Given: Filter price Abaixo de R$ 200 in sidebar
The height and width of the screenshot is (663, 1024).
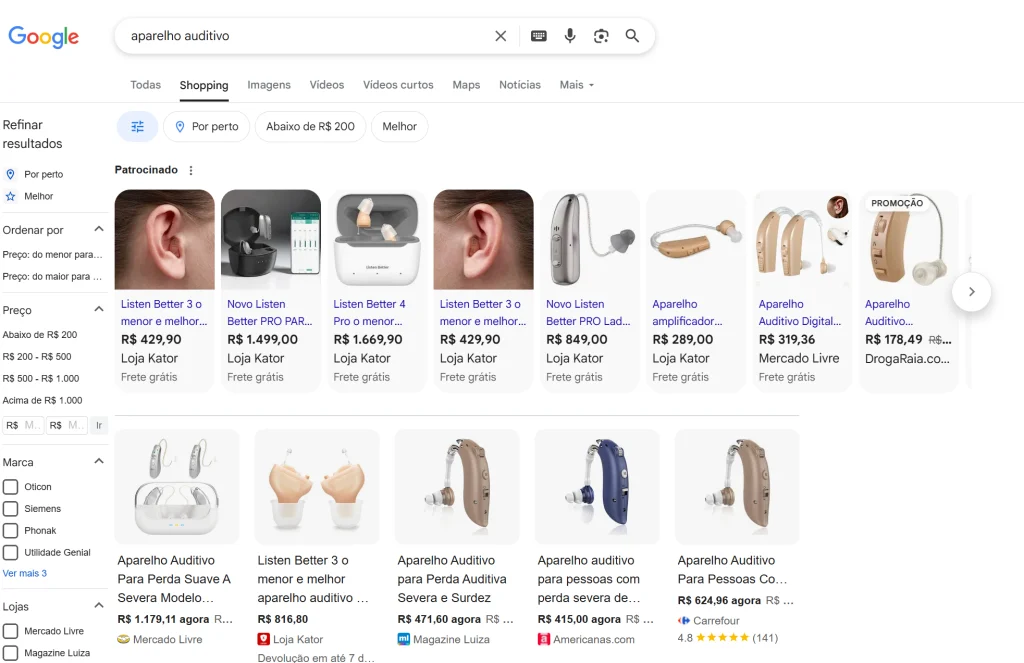Looking at the screenshot, I should 40,335.
